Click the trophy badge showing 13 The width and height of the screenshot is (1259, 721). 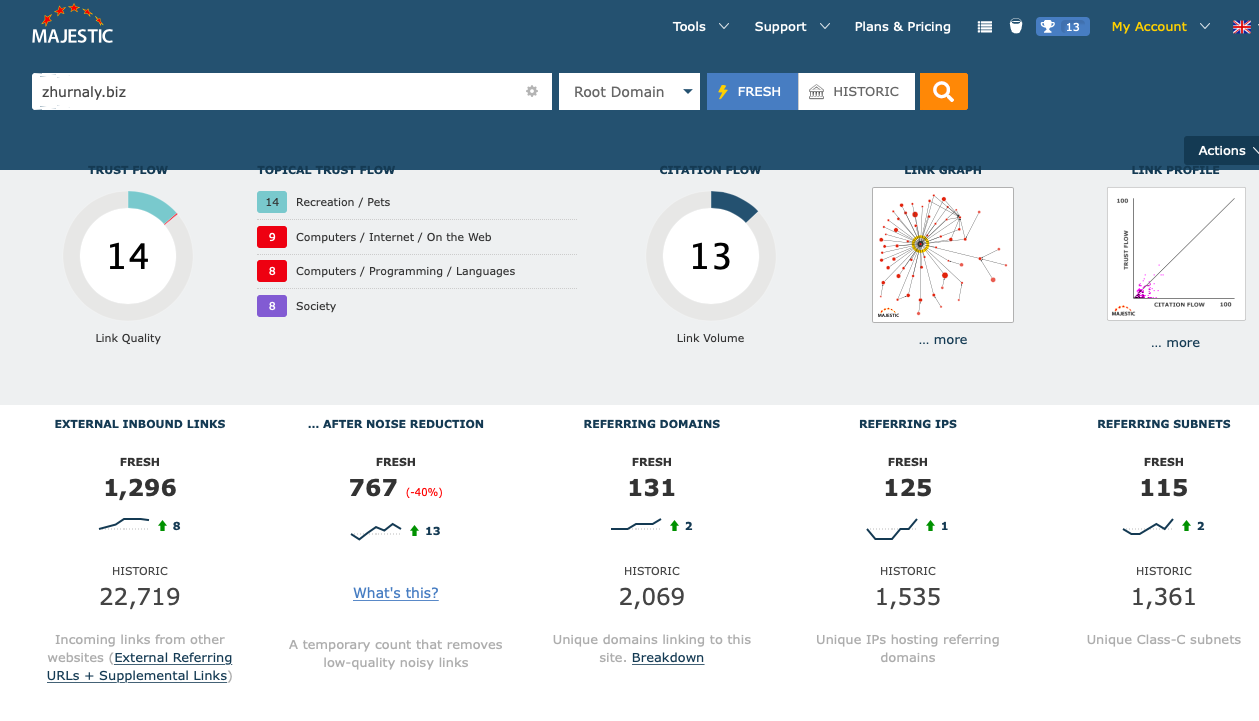click(x=1061, y=27)
